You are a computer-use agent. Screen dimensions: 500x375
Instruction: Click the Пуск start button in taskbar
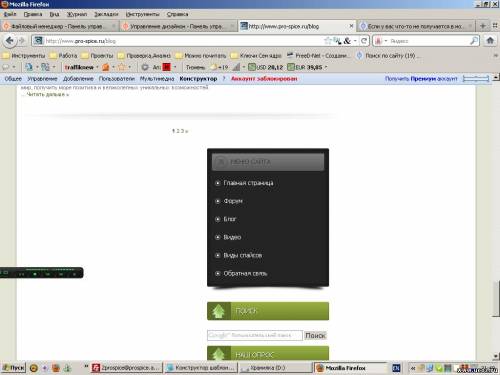13,368
